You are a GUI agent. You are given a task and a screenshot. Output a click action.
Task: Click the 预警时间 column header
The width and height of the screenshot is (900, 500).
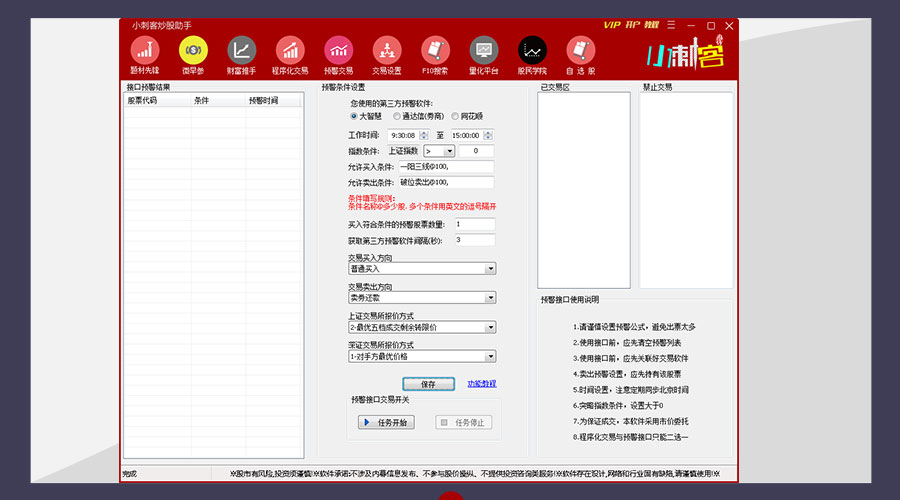[273, 100]
